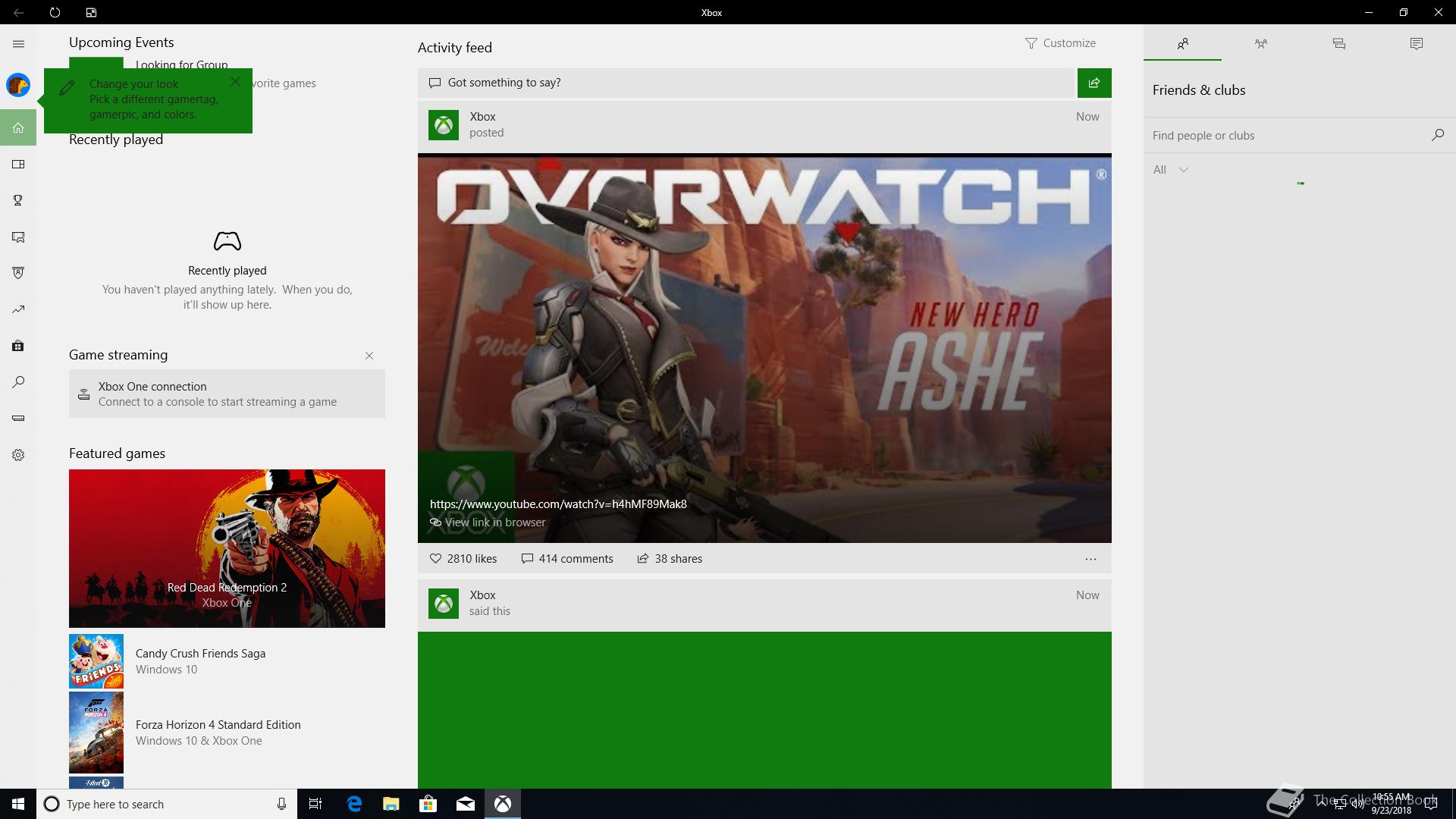Click Xbox avatar on 'said this' post
This screenshot has width=1456, height=819.
[x=444, y=604]
